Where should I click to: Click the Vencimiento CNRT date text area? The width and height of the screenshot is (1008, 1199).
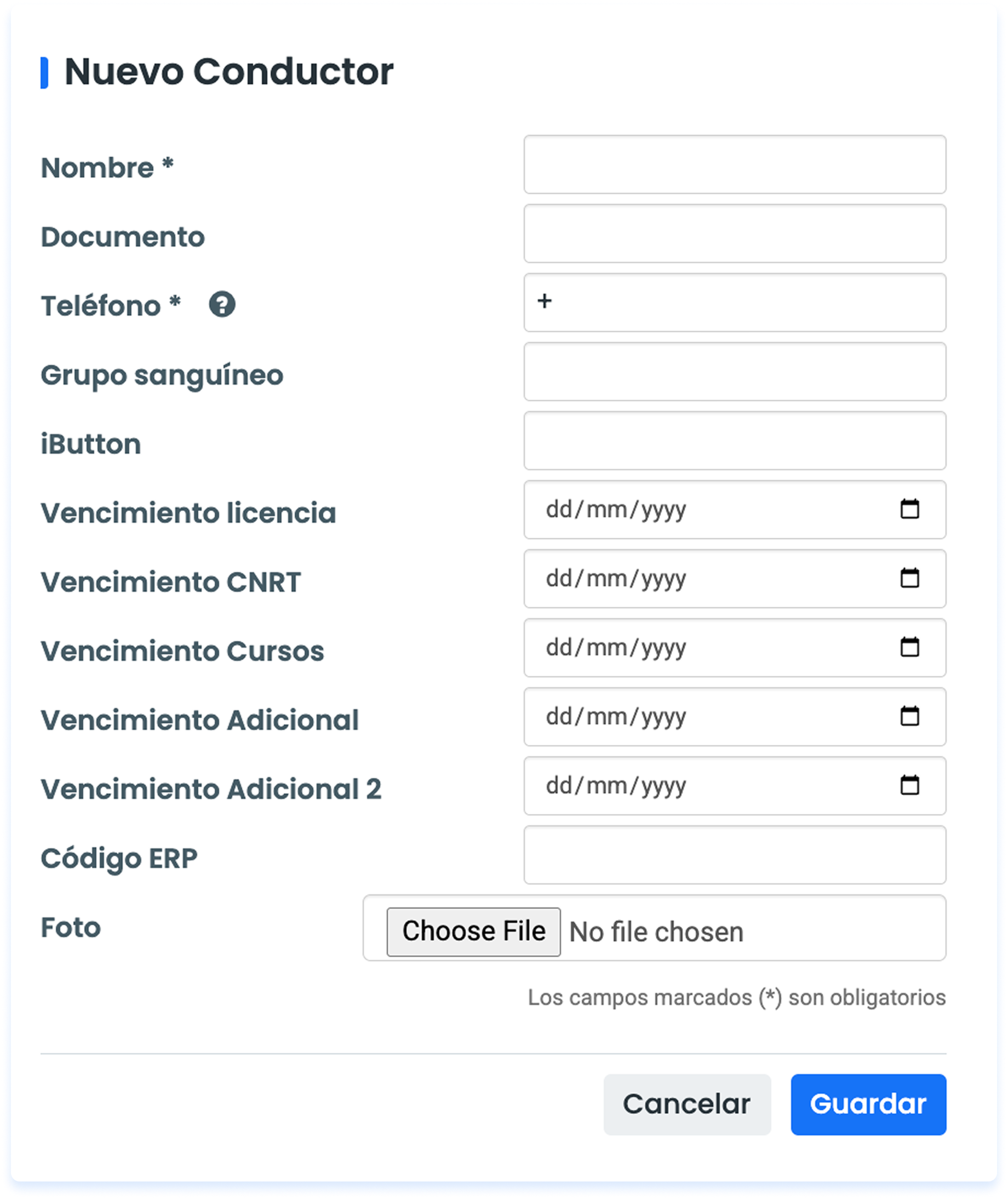pos(617,578)
